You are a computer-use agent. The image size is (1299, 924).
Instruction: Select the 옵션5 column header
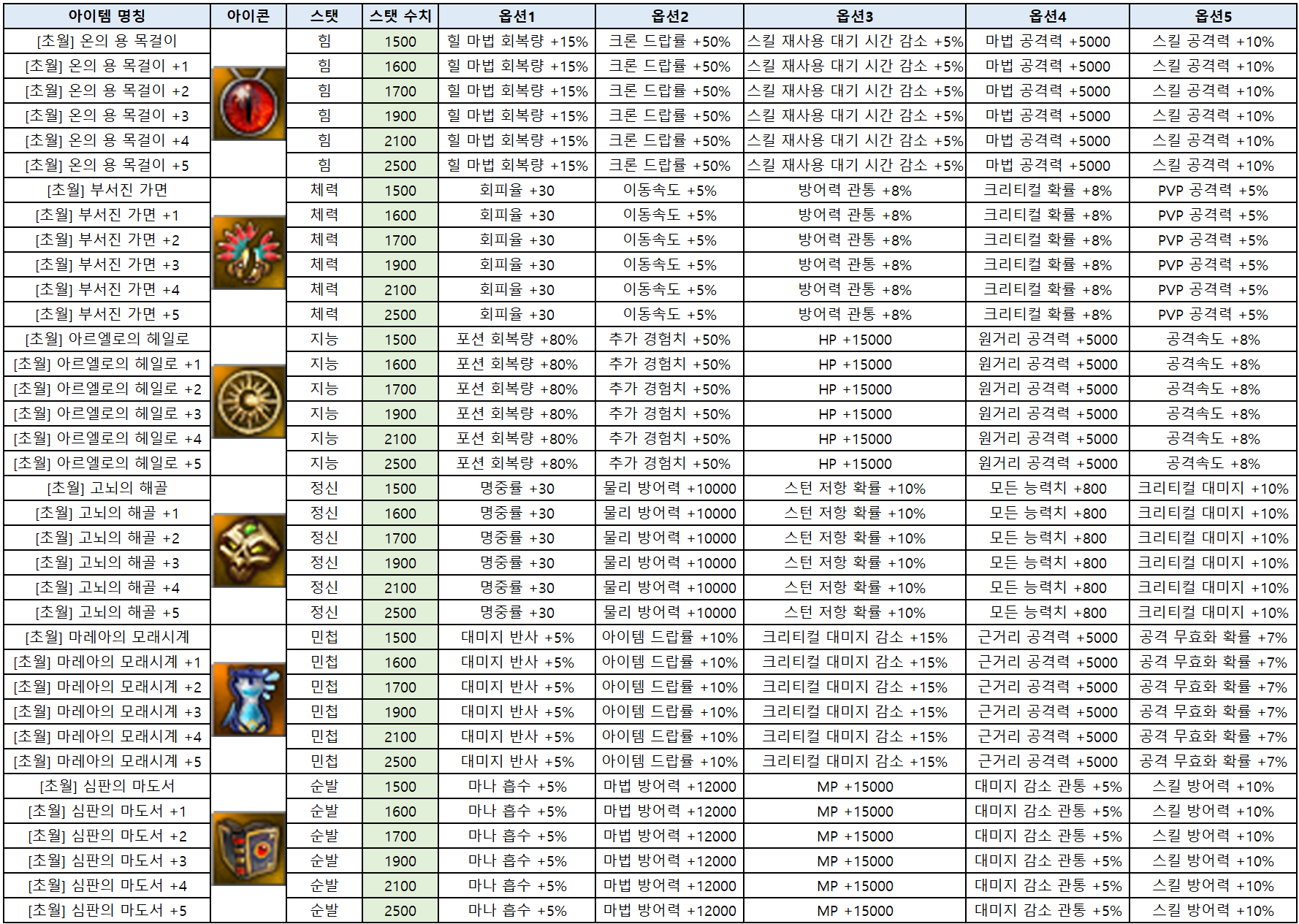(1213, 16)
